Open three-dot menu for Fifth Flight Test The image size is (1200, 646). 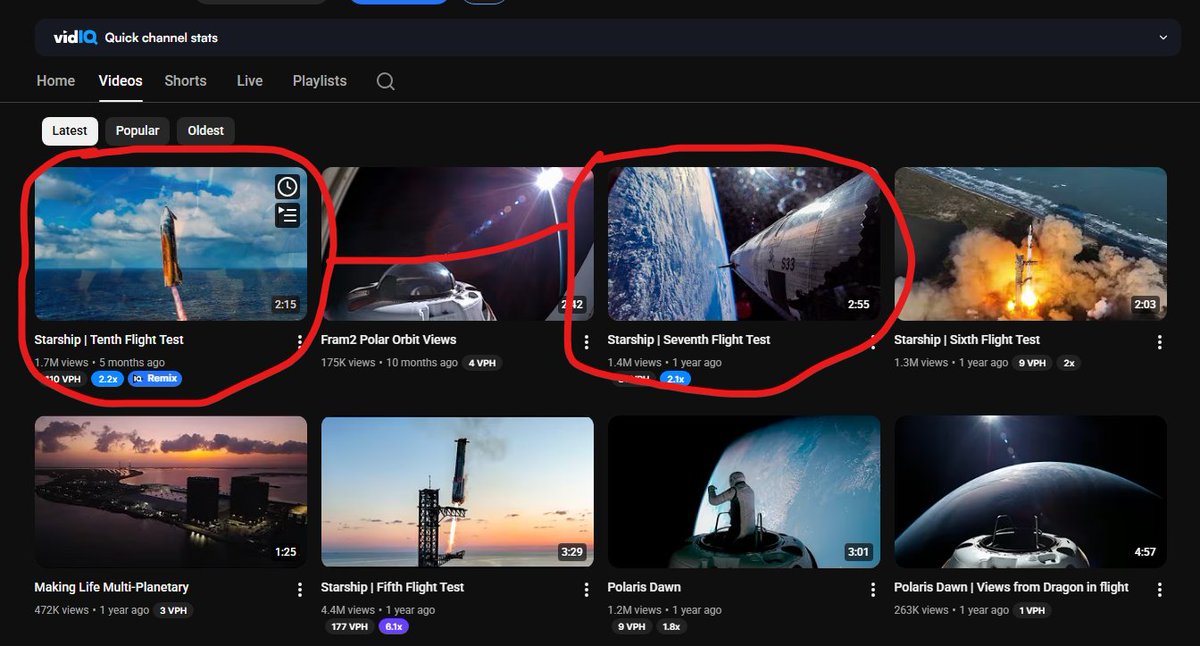point(586,590)
